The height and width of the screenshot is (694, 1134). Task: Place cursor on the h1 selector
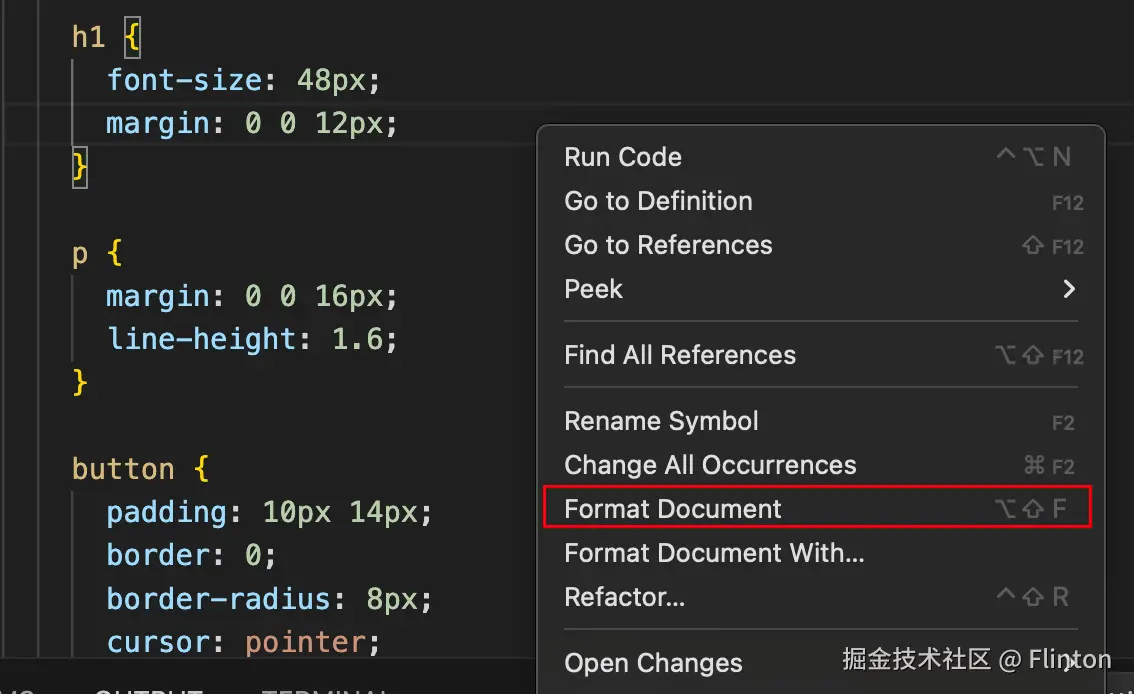[88, 37]
